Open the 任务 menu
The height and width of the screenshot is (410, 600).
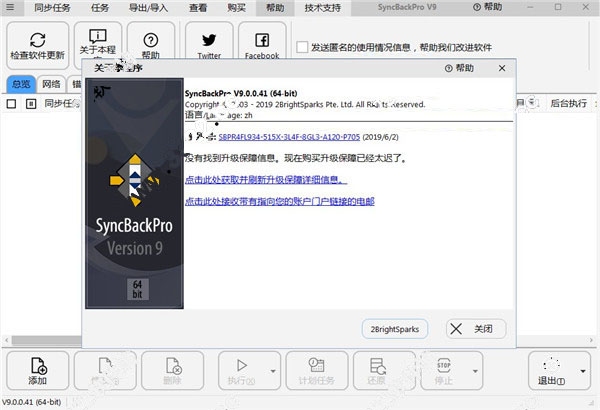click(x=100, y=8)
